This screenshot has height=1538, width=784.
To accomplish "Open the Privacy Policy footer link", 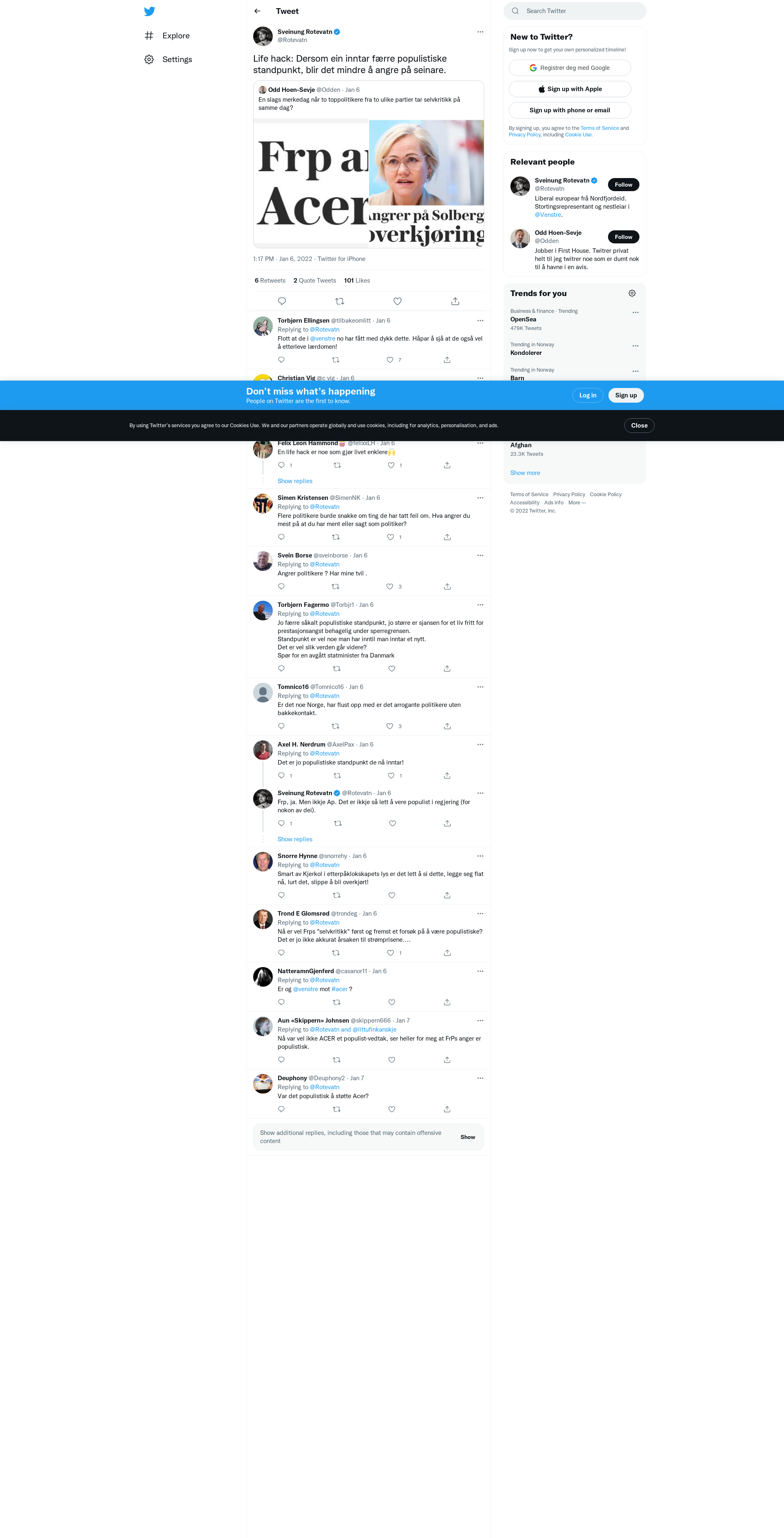I will tap(569, 494).
